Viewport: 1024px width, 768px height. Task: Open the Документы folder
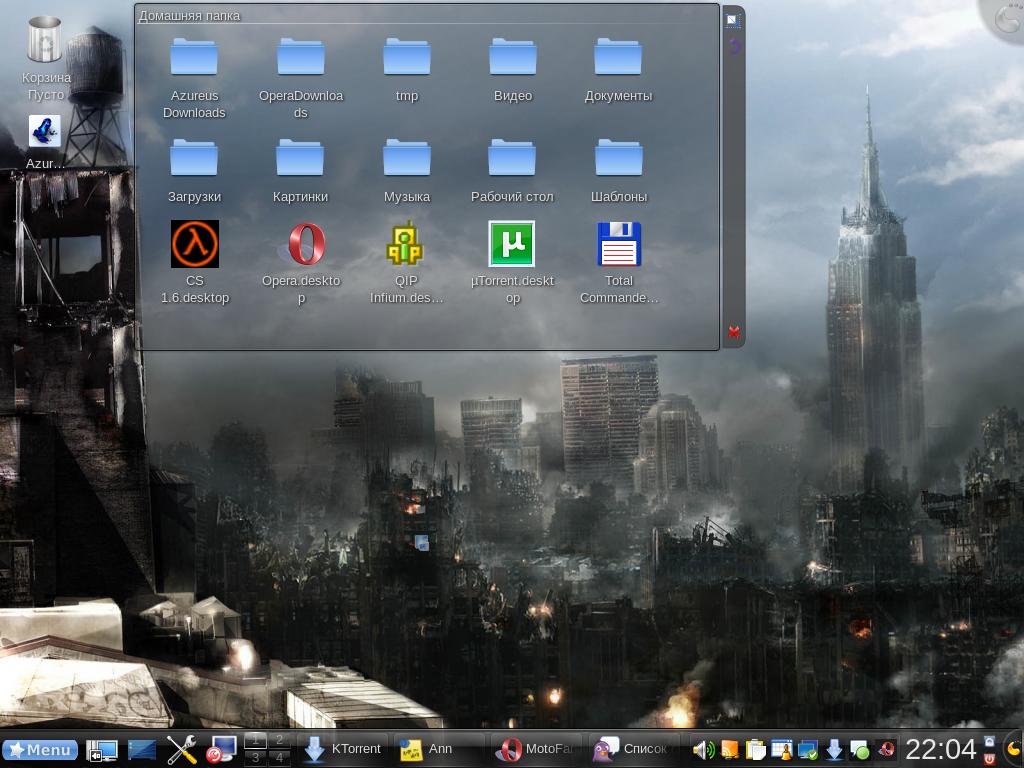[x=618, y=70]
